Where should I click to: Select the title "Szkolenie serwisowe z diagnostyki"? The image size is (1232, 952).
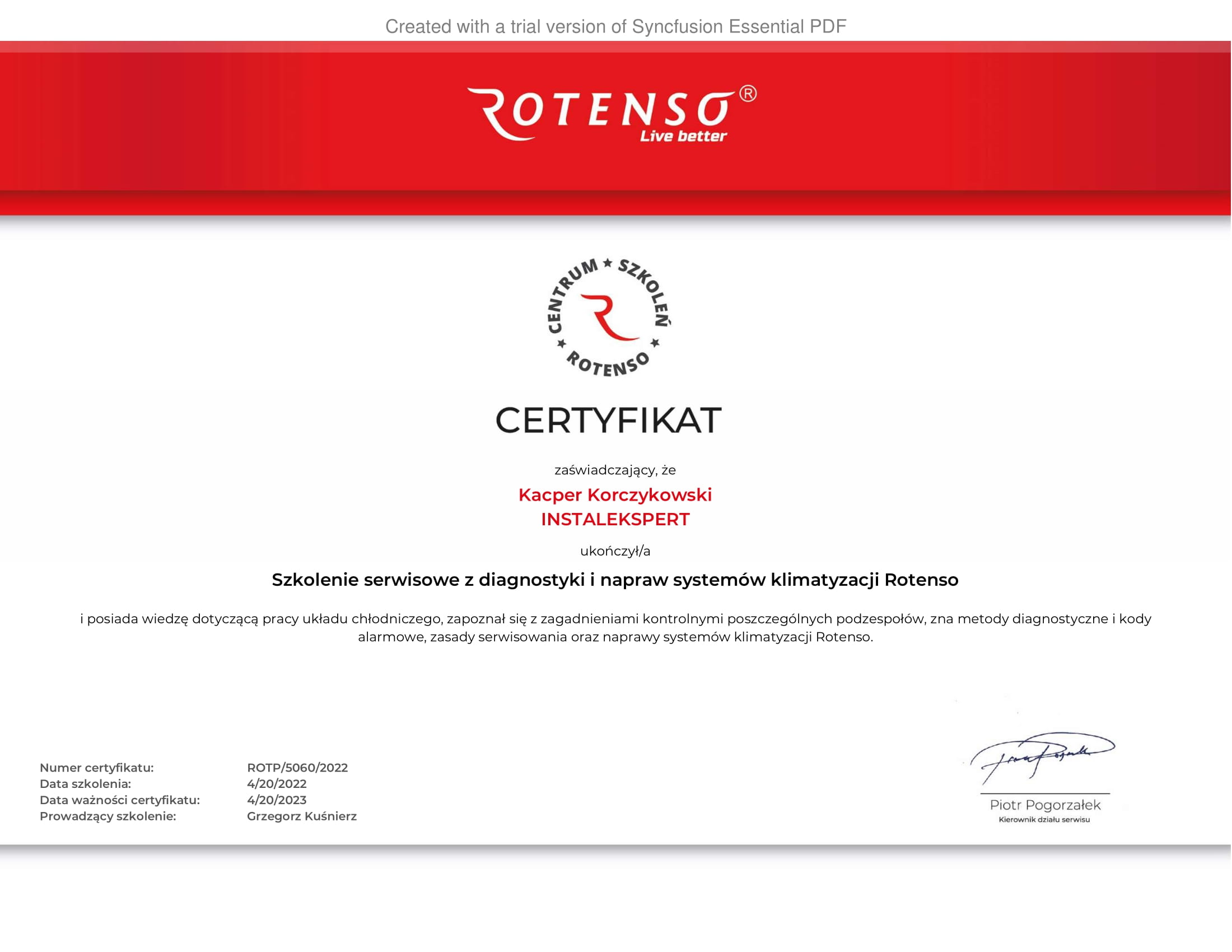click(615, 580)
